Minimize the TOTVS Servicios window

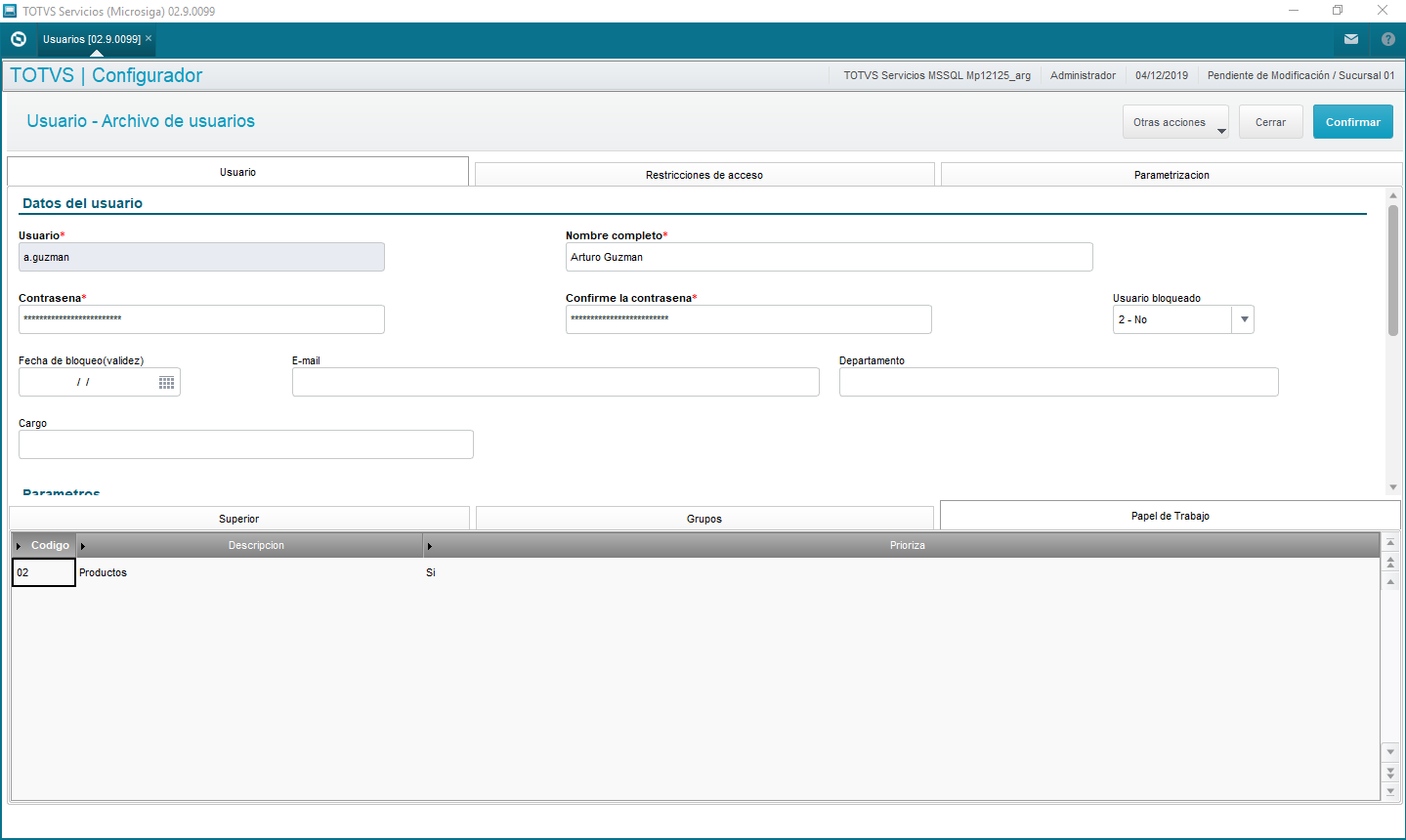[1294, 11]
